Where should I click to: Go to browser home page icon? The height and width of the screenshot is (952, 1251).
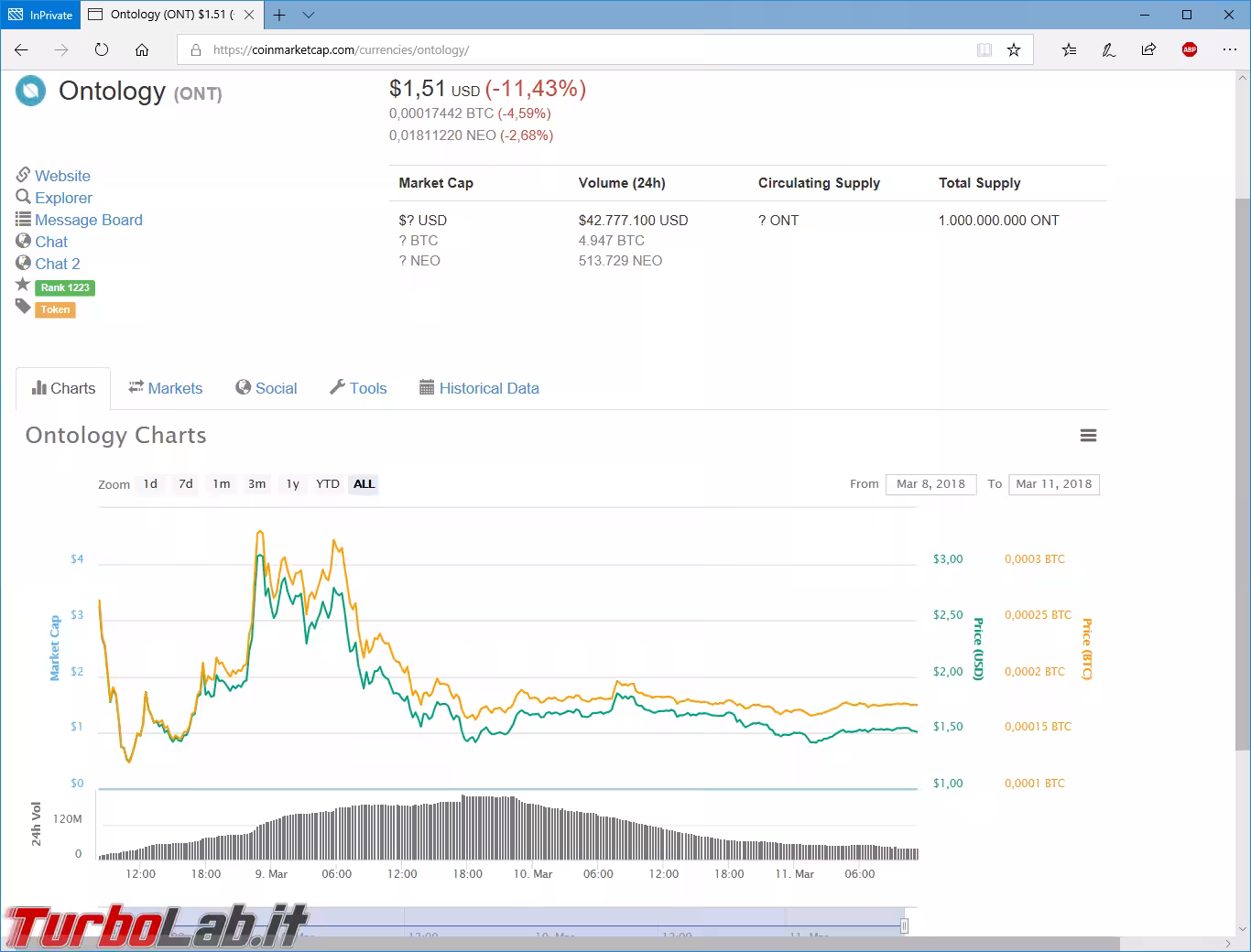pos(142,50)
